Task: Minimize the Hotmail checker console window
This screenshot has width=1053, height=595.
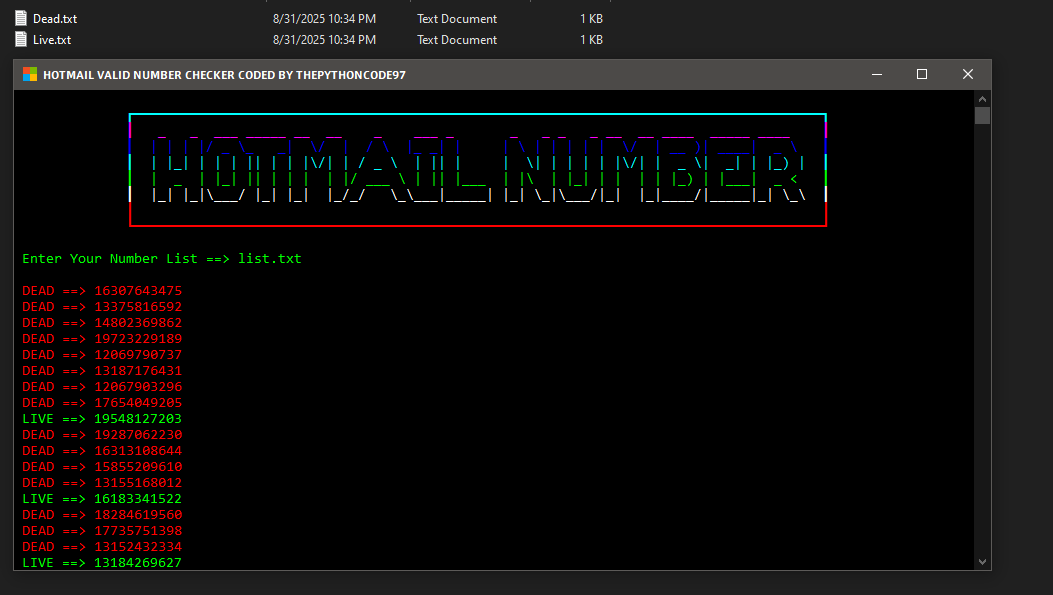Action: [x=876, y=75]
